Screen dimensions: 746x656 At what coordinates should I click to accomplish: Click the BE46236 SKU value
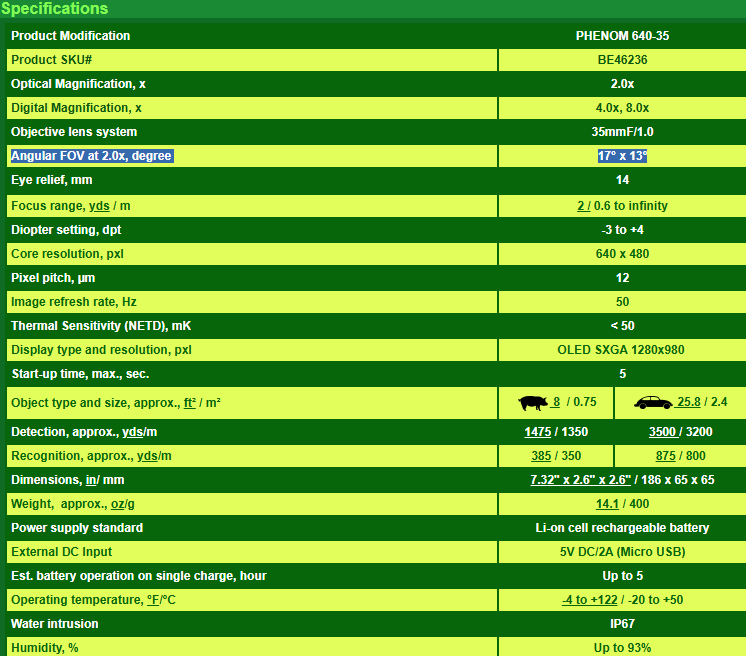(x=622, y=60)
